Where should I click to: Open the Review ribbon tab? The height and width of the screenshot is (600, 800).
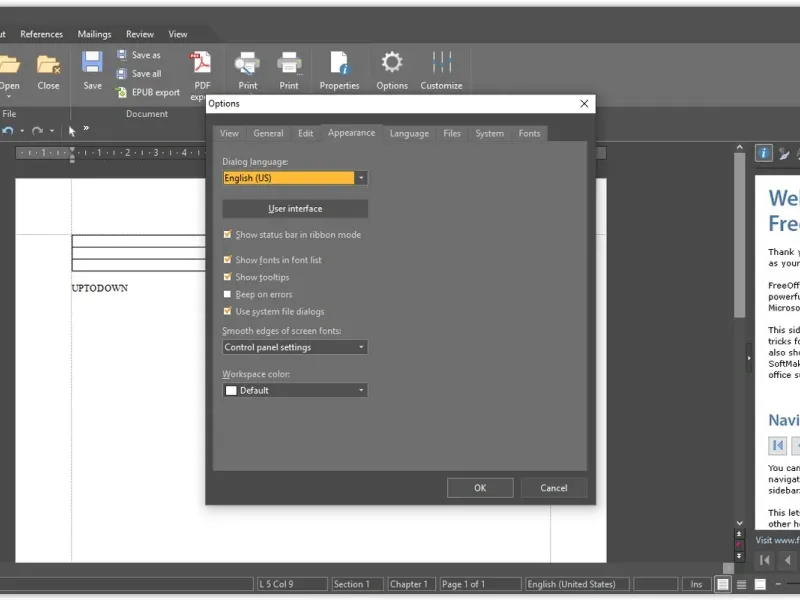point(140,34)
